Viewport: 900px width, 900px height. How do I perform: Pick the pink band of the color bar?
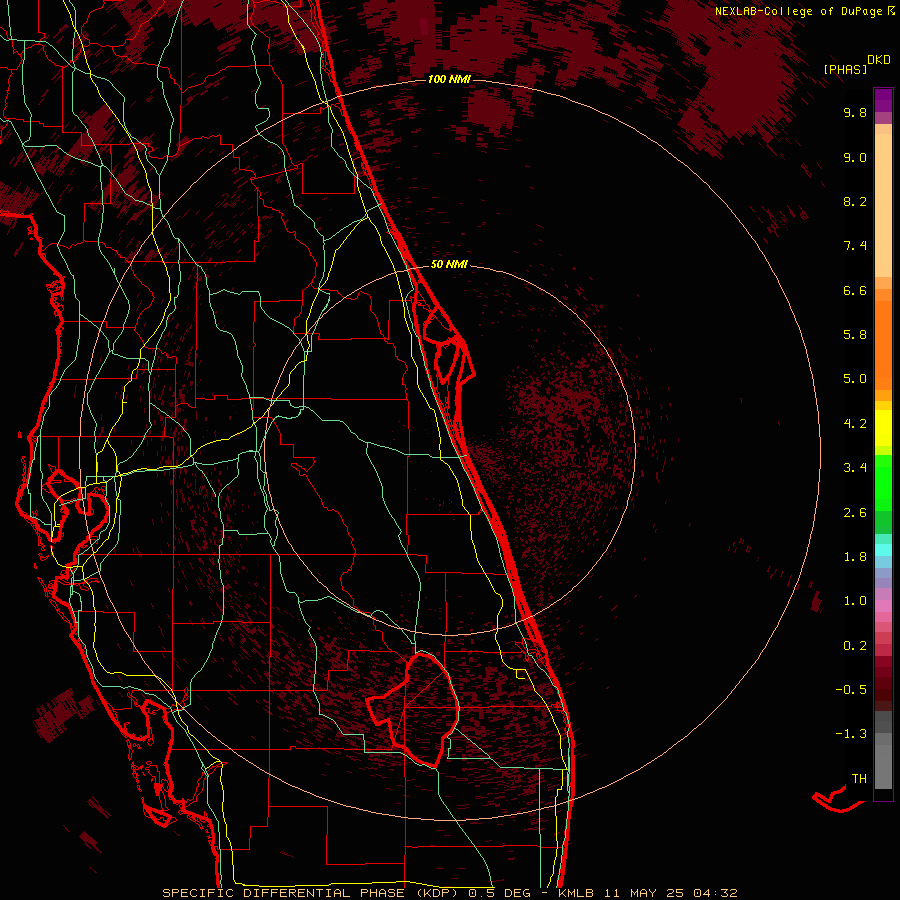(x=883, y=606)
